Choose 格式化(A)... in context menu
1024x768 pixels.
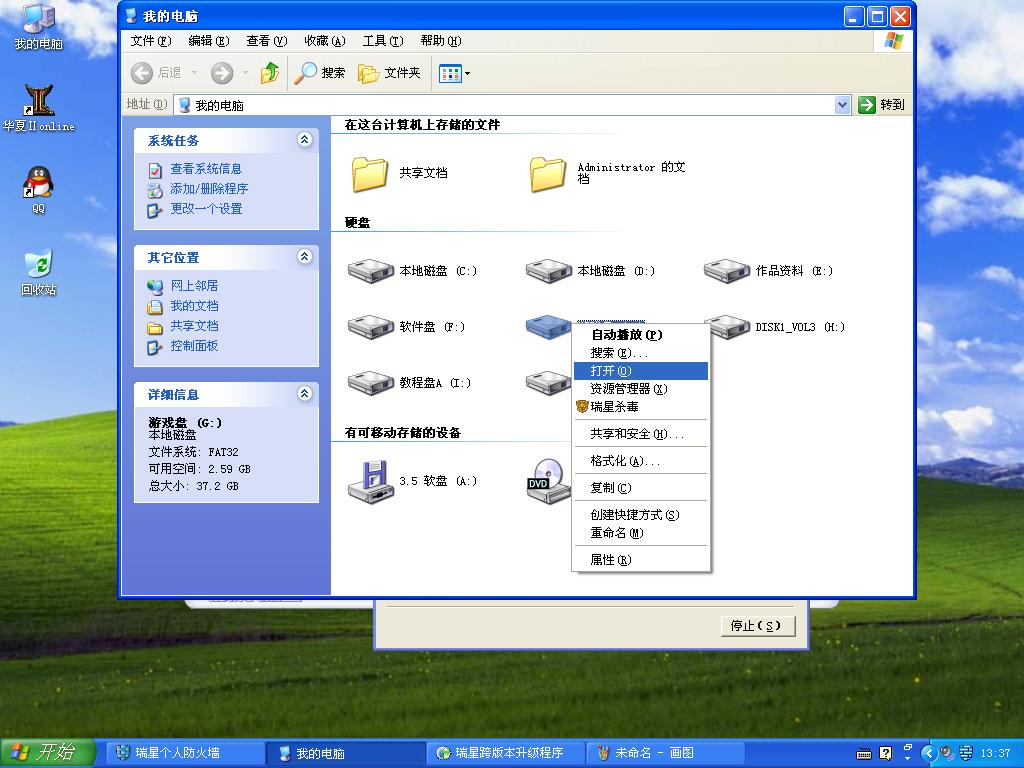(640, 461)
